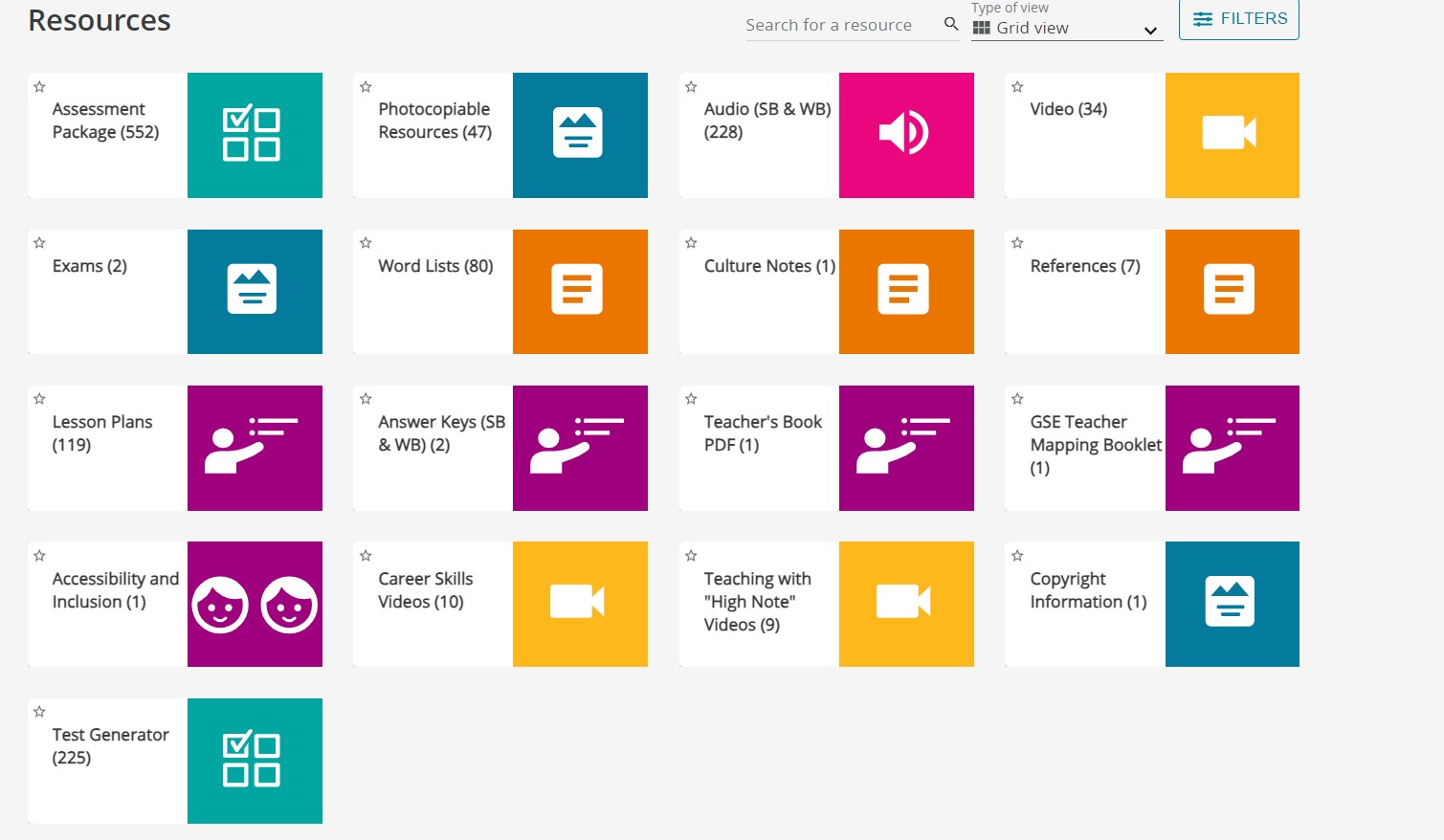The image size is (1444, 840).
Task: Favorite the Video resource with its star
Action: pyautogui.click(x=1017, y=86)
